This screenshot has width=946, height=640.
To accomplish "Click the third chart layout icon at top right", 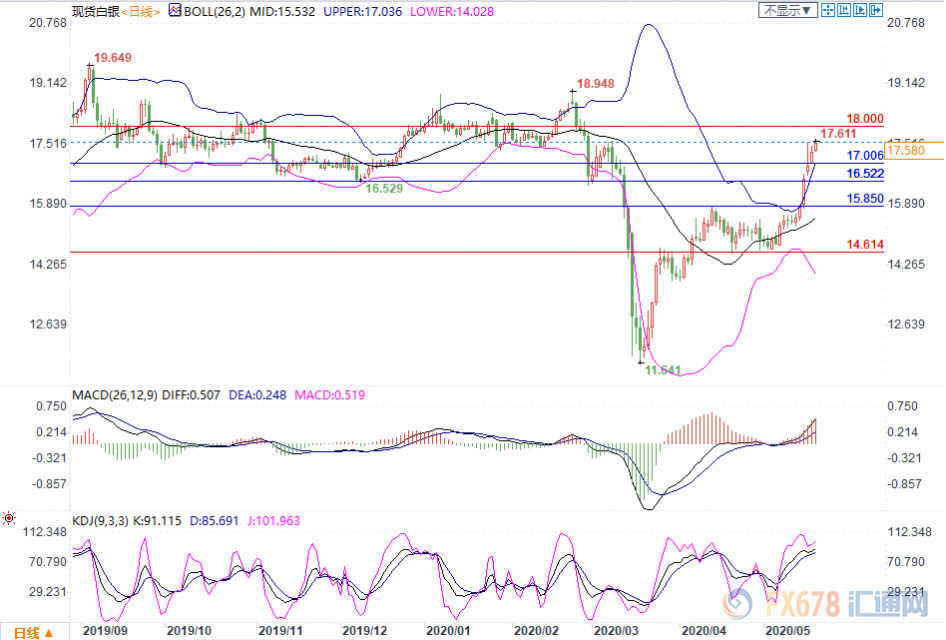I will [x=862, y=10].
